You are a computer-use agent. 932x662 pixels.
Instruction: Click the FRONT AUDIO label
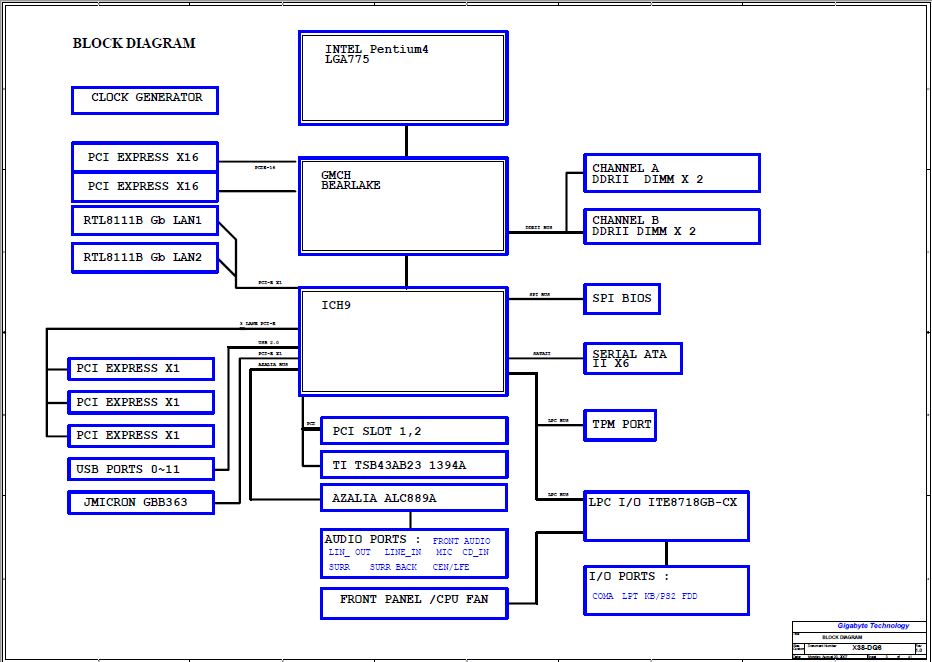click(462, 541)
